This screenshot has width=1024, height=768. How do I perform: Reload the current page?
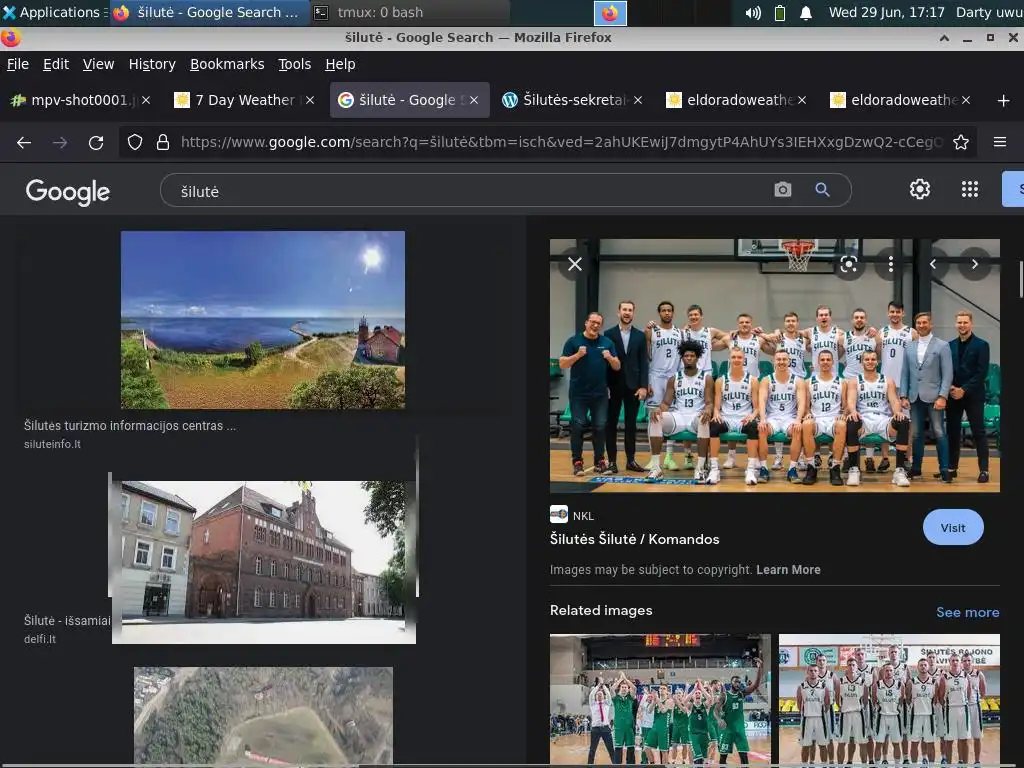pyautogui.click(x=96, y=142)
